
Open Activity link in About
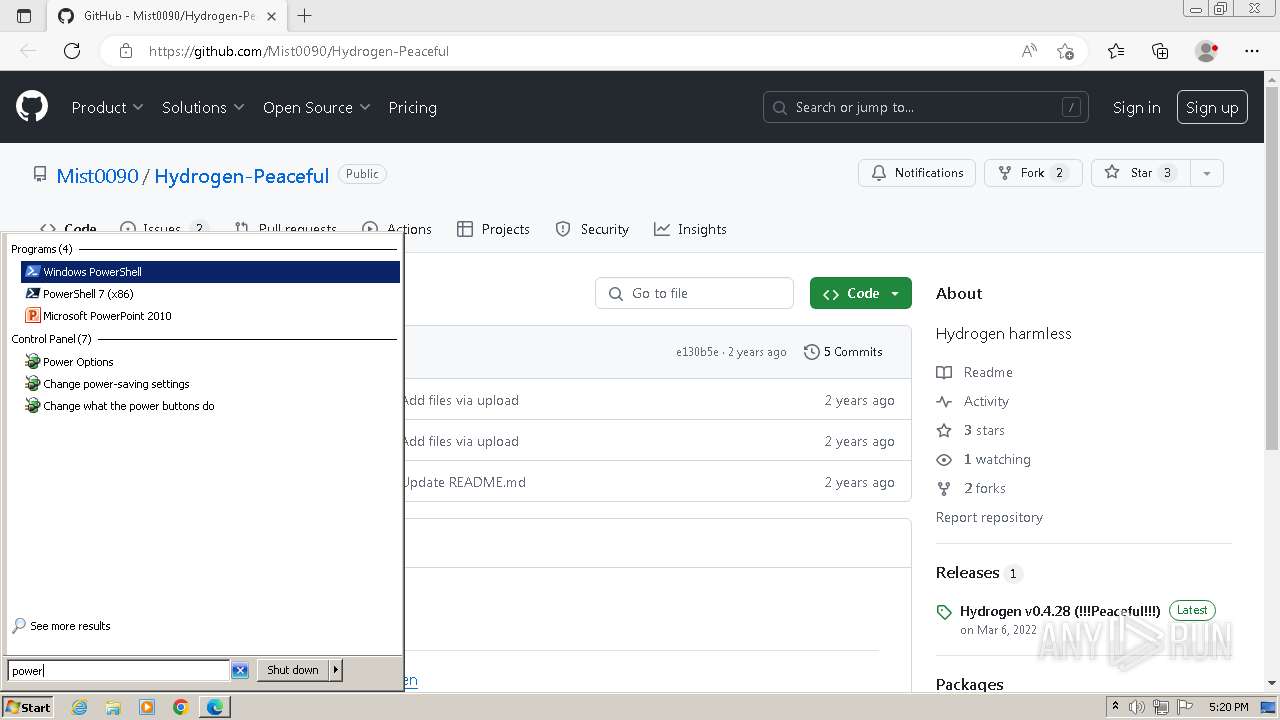click(x=973, y=401)
